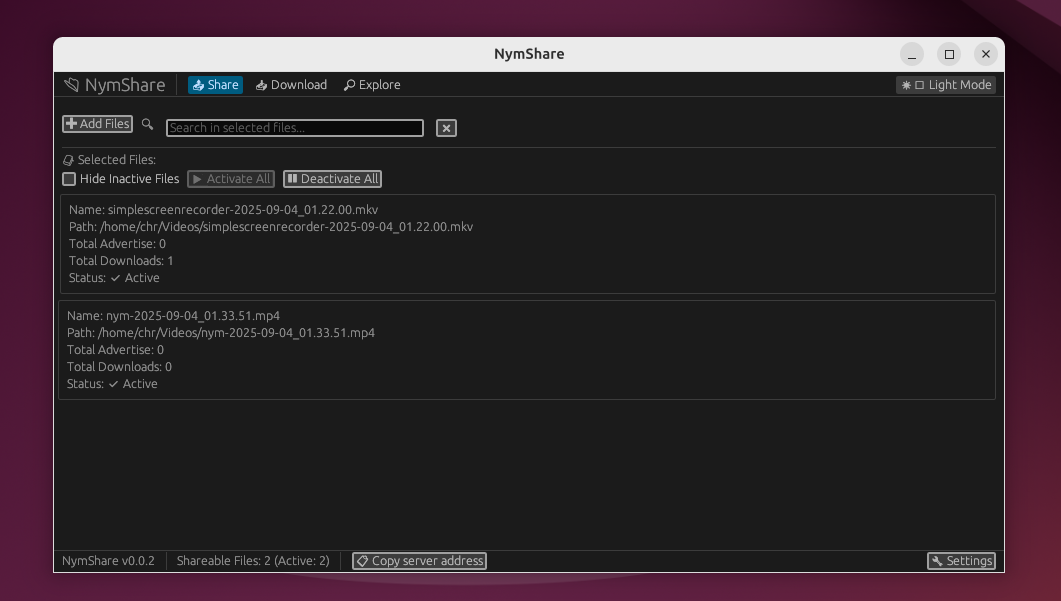Click the Shareable Files count in status bar
1061x601 pixels.
click(253, 561)
